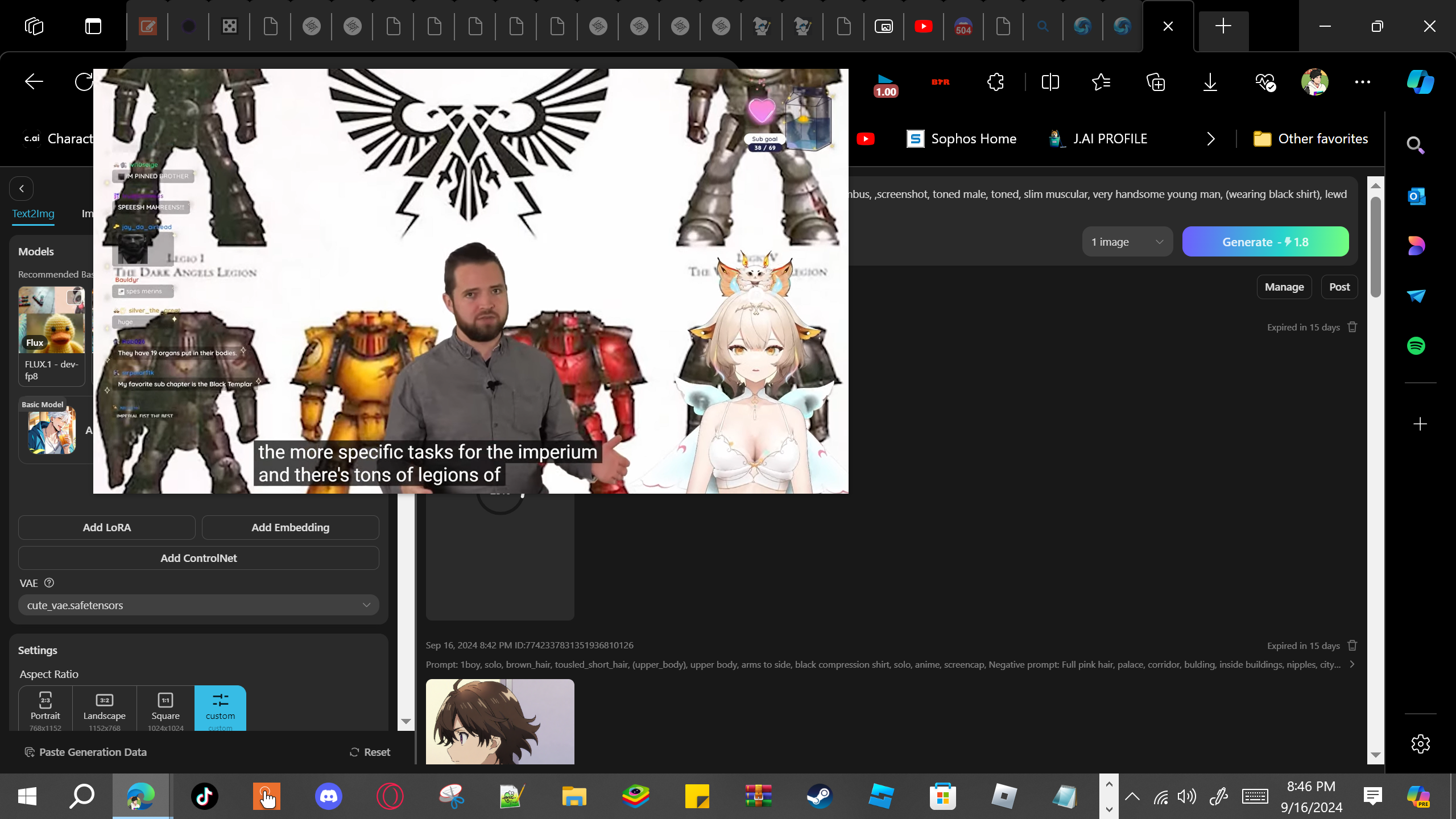
Task: Click the Add Embedding button
Action: pyautogui.click(x=291, y=527)
